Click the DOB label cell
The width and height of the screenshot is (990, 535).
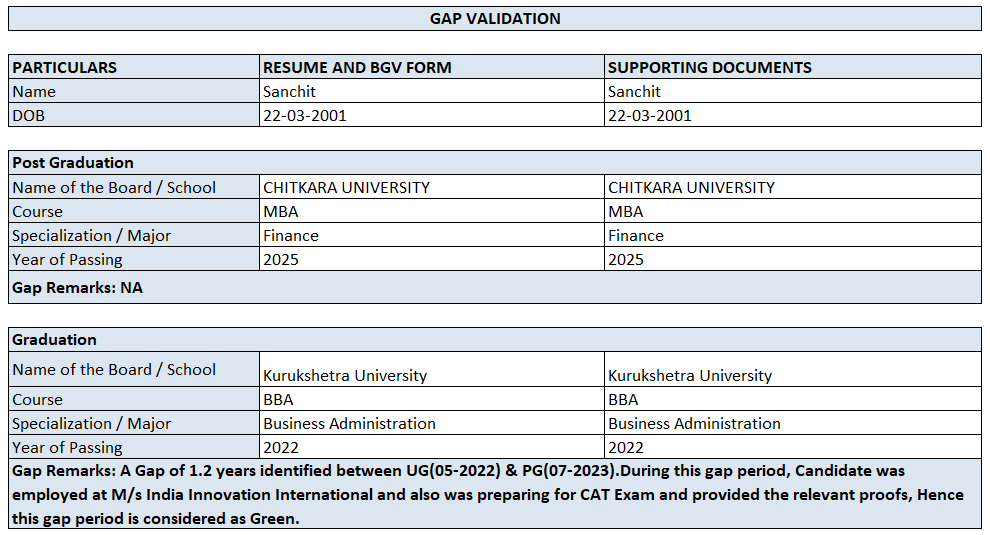point(29,116)
